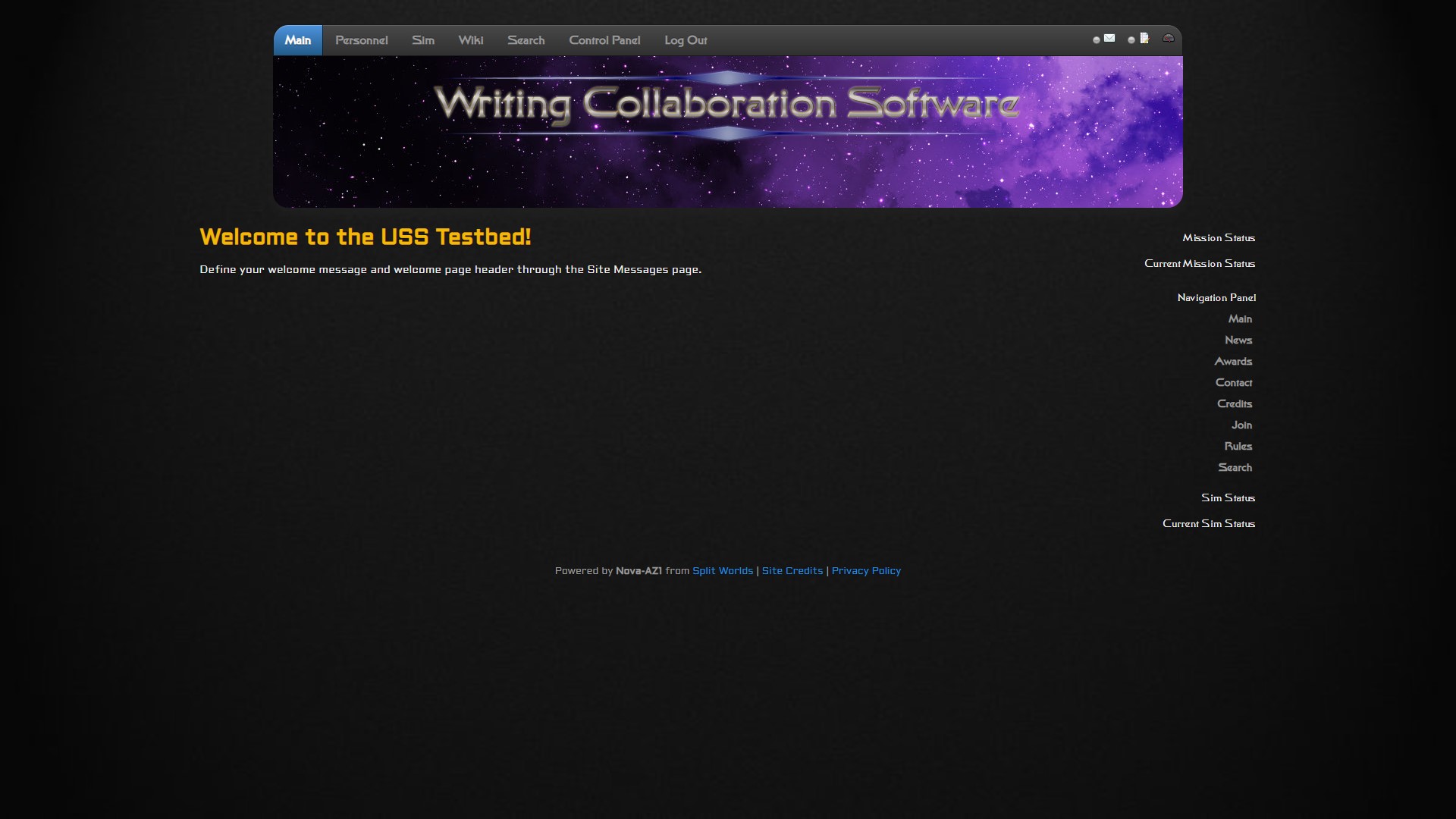1456x819 pixels.
Task: Go to Awards in sidebar navigation
Action: tap(1233, 362)
